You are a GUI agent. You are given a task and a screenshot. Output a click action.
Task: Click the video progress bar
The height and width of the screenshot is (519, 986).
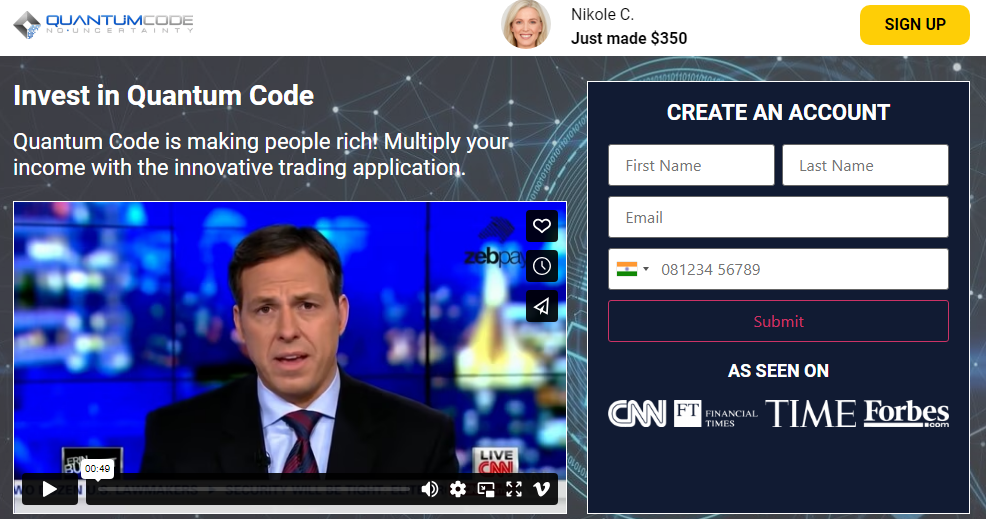coord(252,489)
